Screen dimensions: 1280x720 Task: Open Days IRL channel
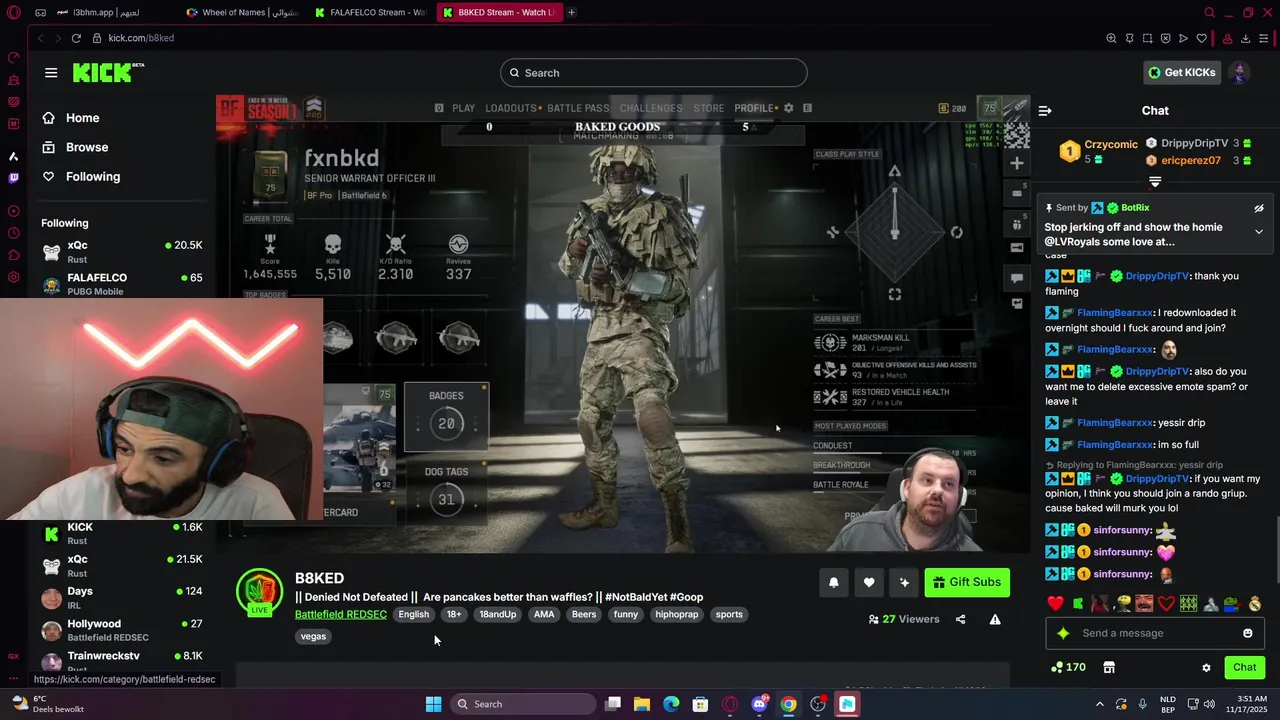[x=121, y=598]
